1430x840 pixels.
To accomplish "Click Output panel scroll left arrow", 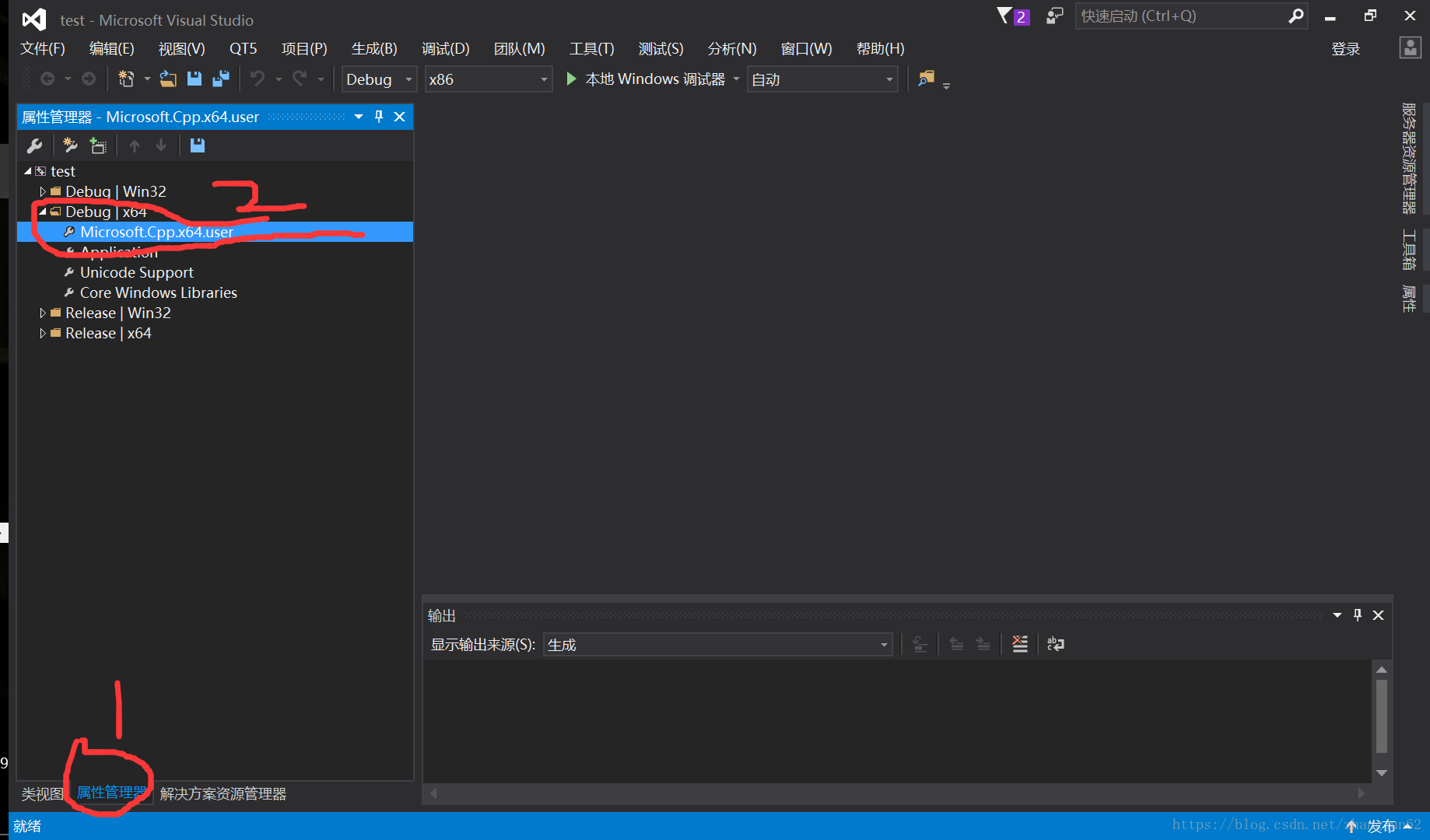I will point(433,793).
